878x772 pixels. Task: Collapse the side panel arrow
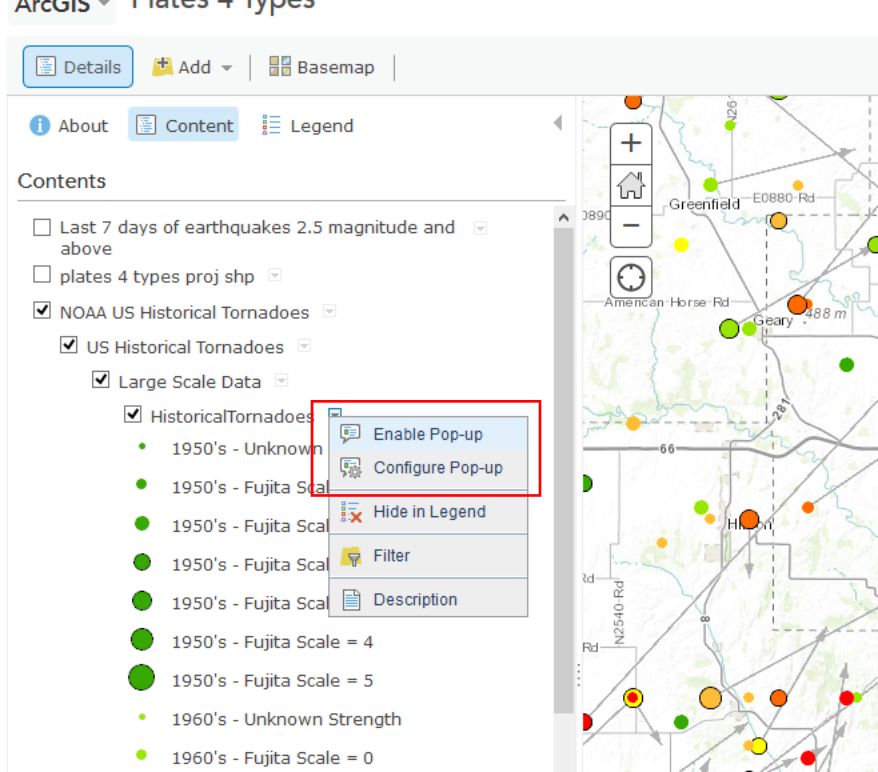(x=557, y=123)
